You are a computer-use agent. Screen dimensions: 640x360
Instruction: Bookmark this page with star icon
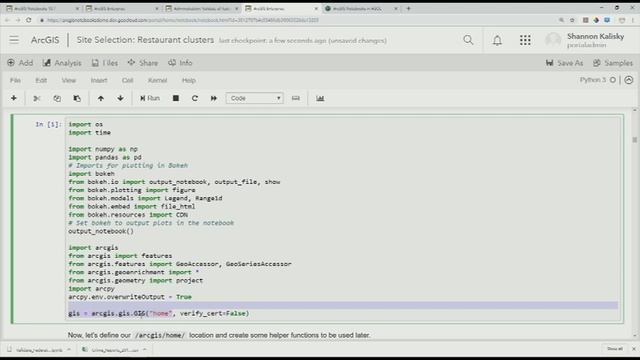click(572, 20)
